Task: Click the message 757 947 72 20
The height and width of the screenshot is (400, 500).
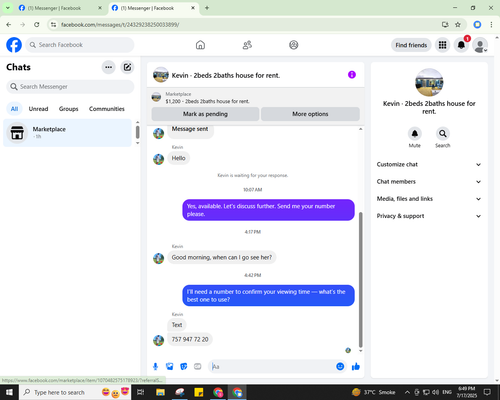Action: (190, 339)
